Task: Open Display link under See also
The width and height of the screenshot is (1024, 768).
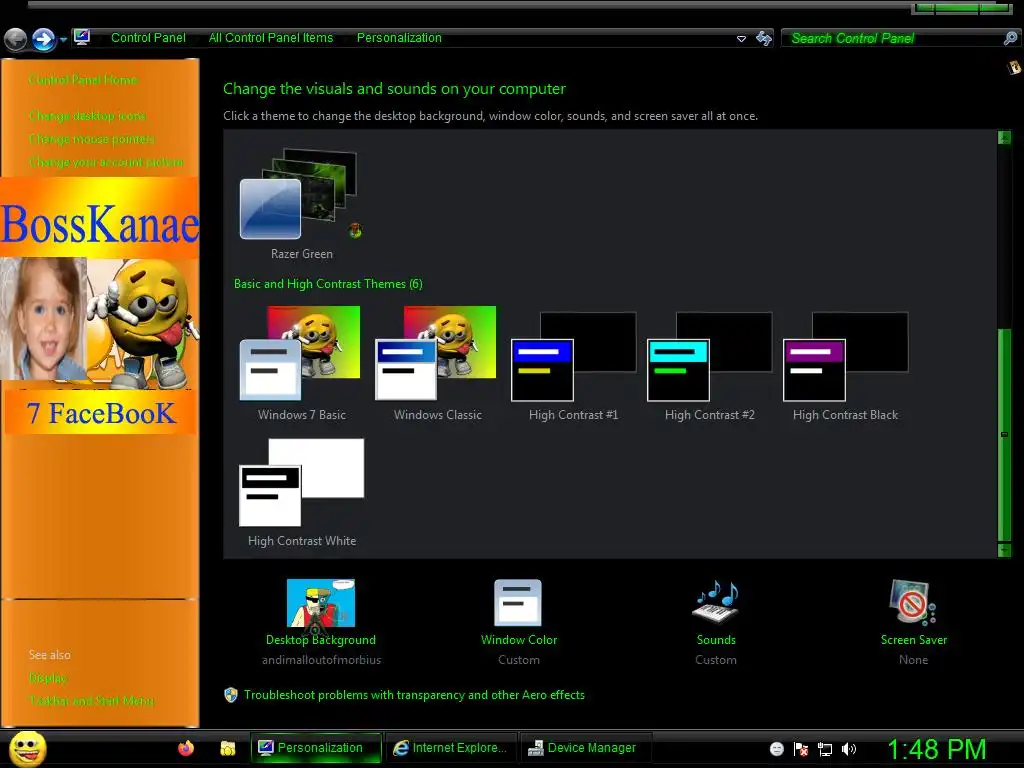Action: pyautogui.click(x=48, y=678)
